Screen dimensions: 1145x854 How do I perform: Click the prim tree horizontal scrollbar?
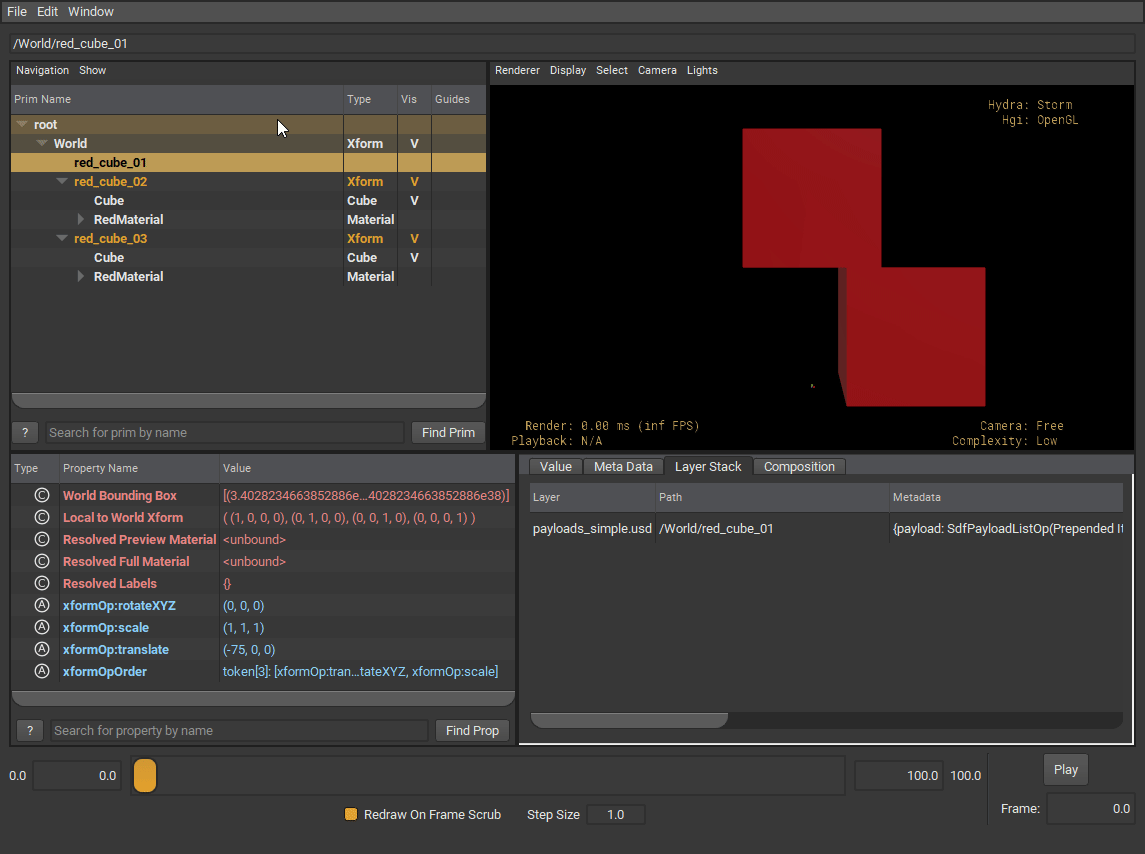(x=248, y=400)
